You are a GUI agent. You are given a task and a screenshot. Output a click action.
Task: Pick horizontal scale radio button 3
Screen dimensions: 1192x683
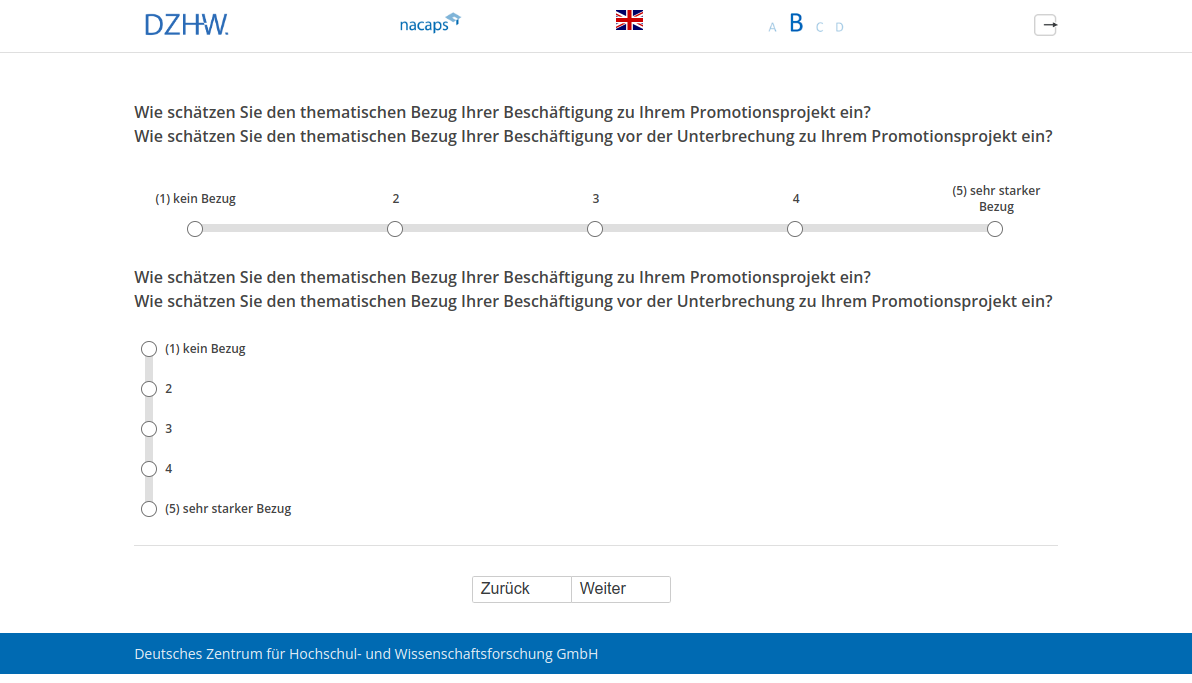coord(595,229)
